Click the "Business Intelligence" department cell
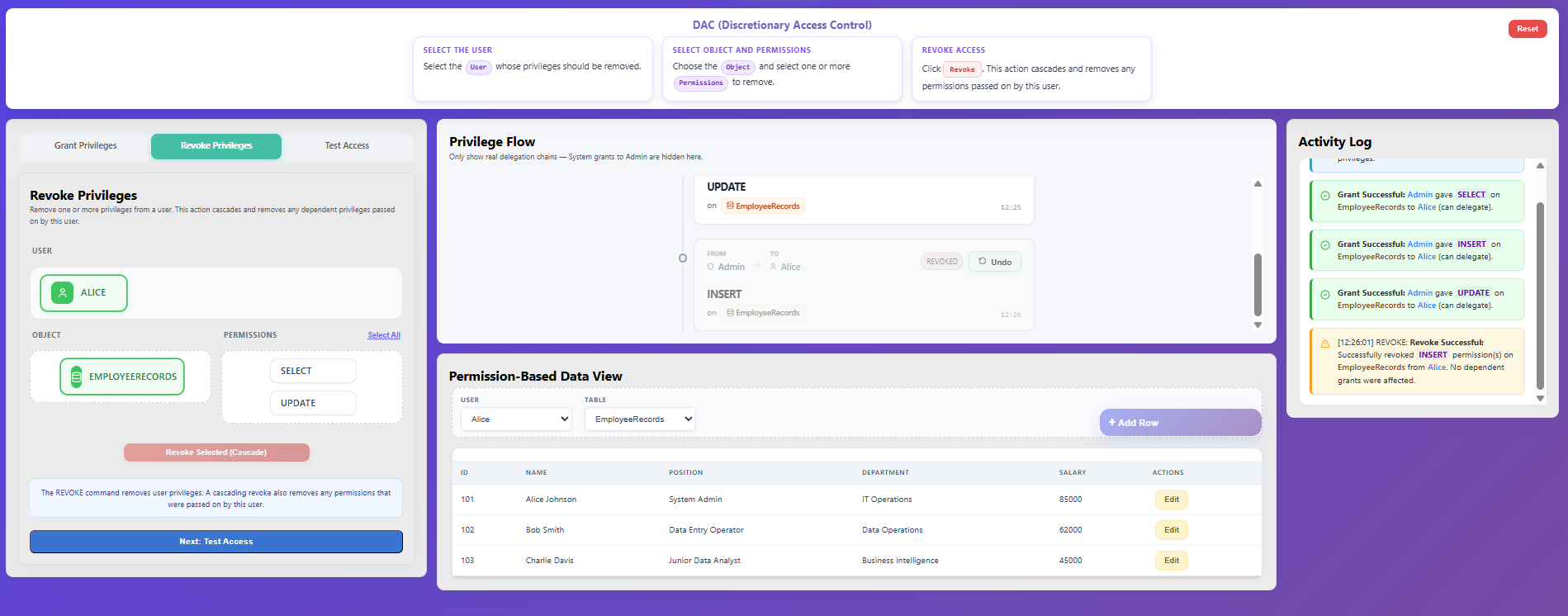Image resolution: width=1568 pixels, height=616 pixels. pyautogui.click(x=900, y=561)
